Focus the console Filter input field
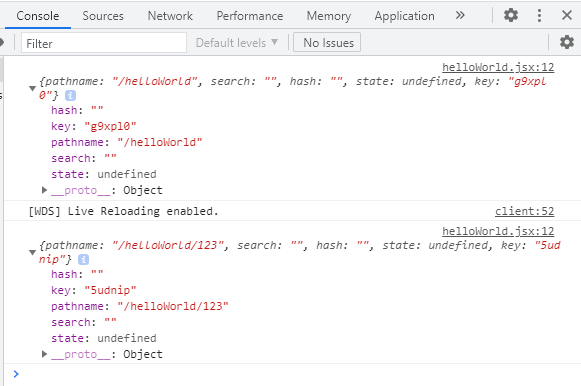Image resolution: width=581 pixels, height=386 pixels. click(104, 43)
